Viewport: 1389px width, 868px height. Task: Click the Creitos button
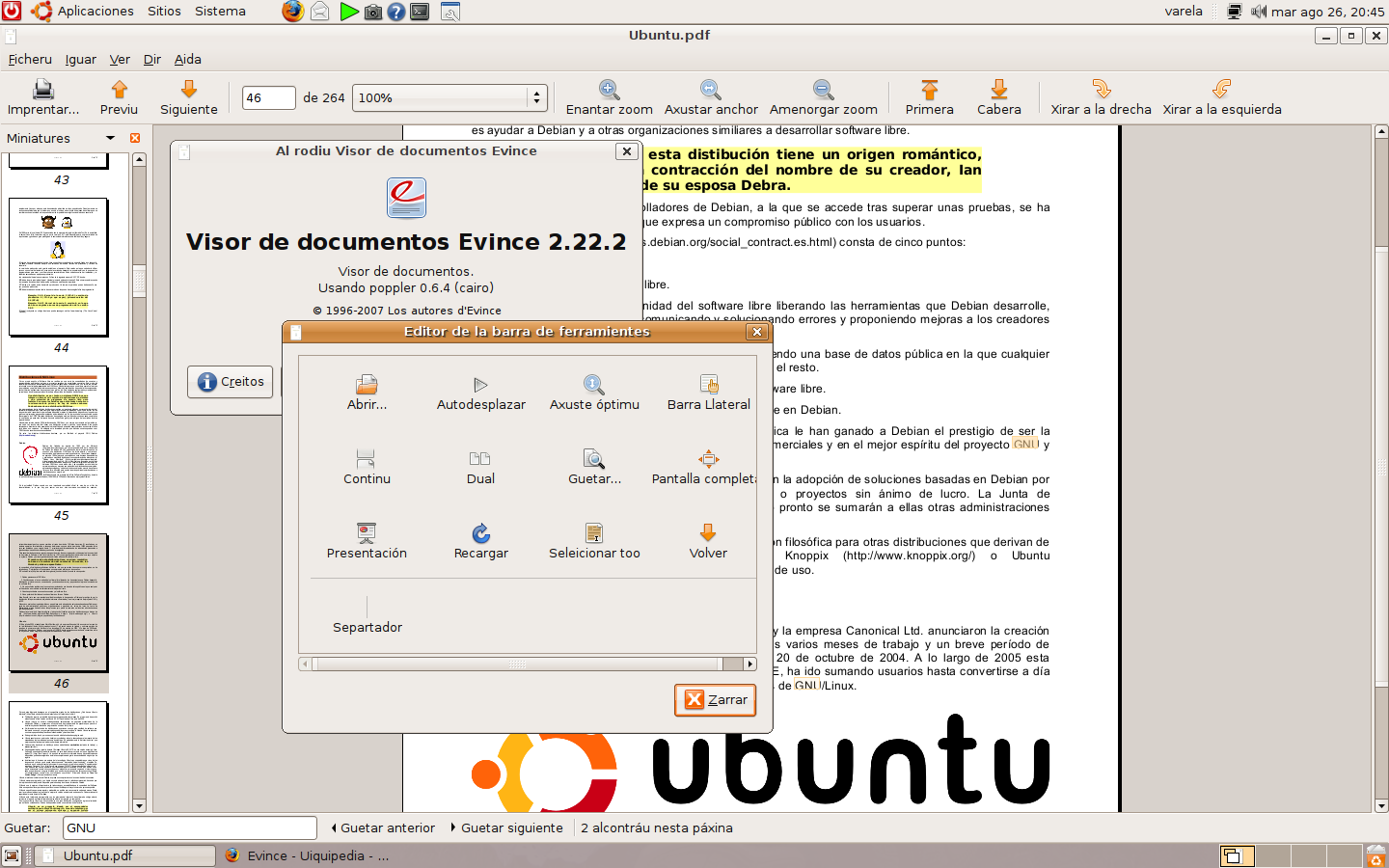coord(231,382)
